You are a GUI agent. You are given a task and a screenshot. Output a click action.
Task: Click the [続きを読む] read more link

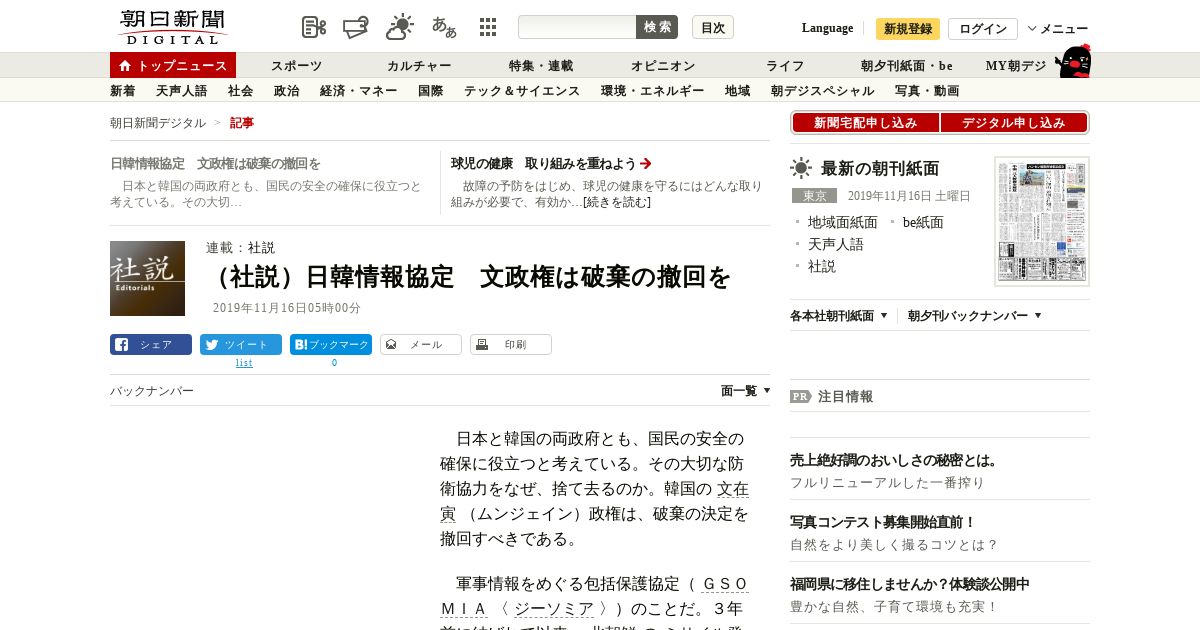pyautogui.click(x=616, y=202)
